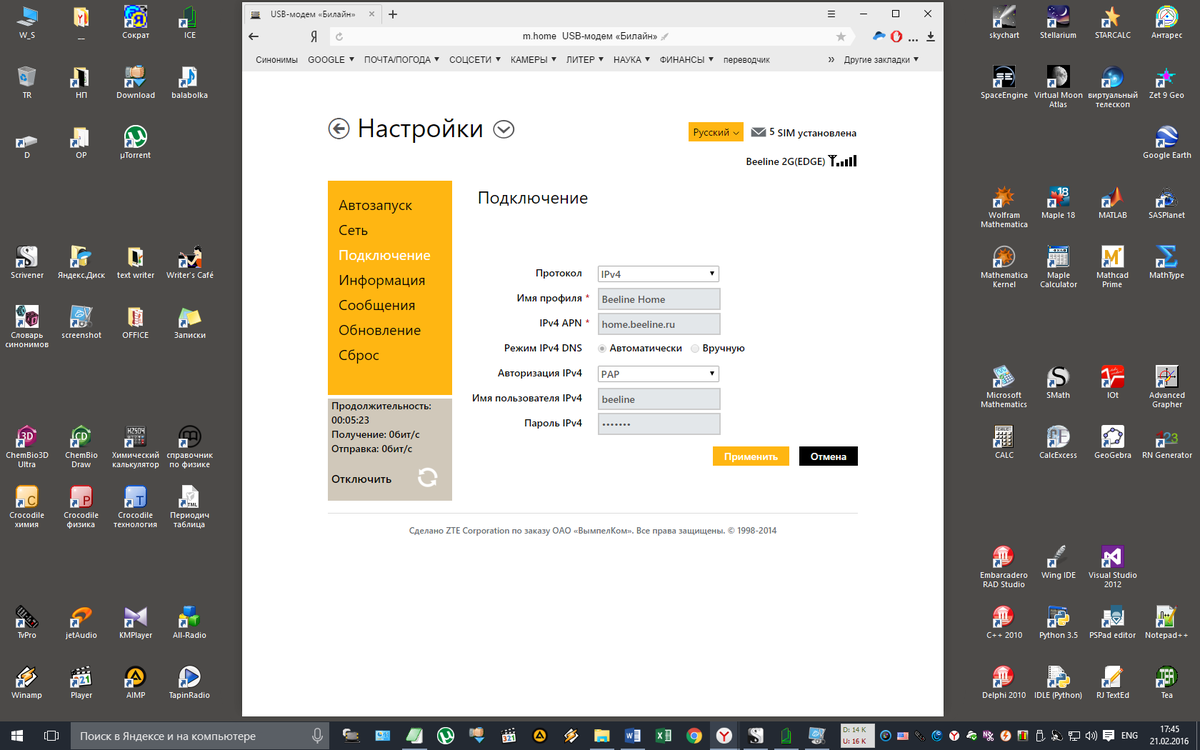This screenshot has height=750, width=1200.
Task: Click Отключить to disconnect modem
Action: 362,479
